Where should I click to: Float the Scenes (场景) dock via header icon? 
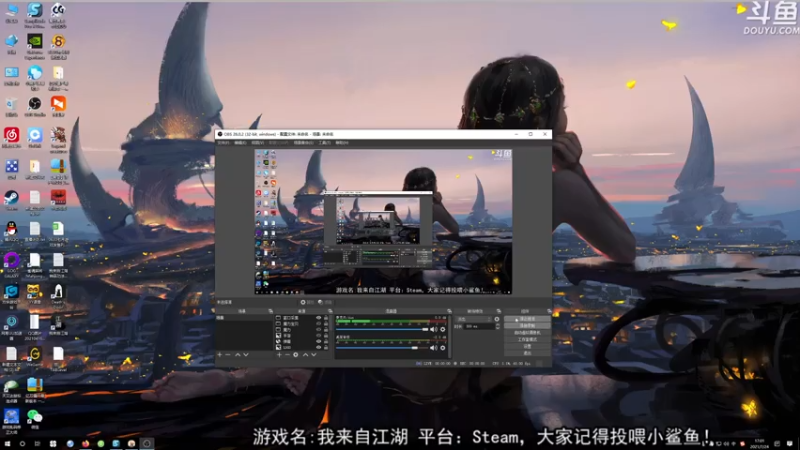tap(270, 311)
